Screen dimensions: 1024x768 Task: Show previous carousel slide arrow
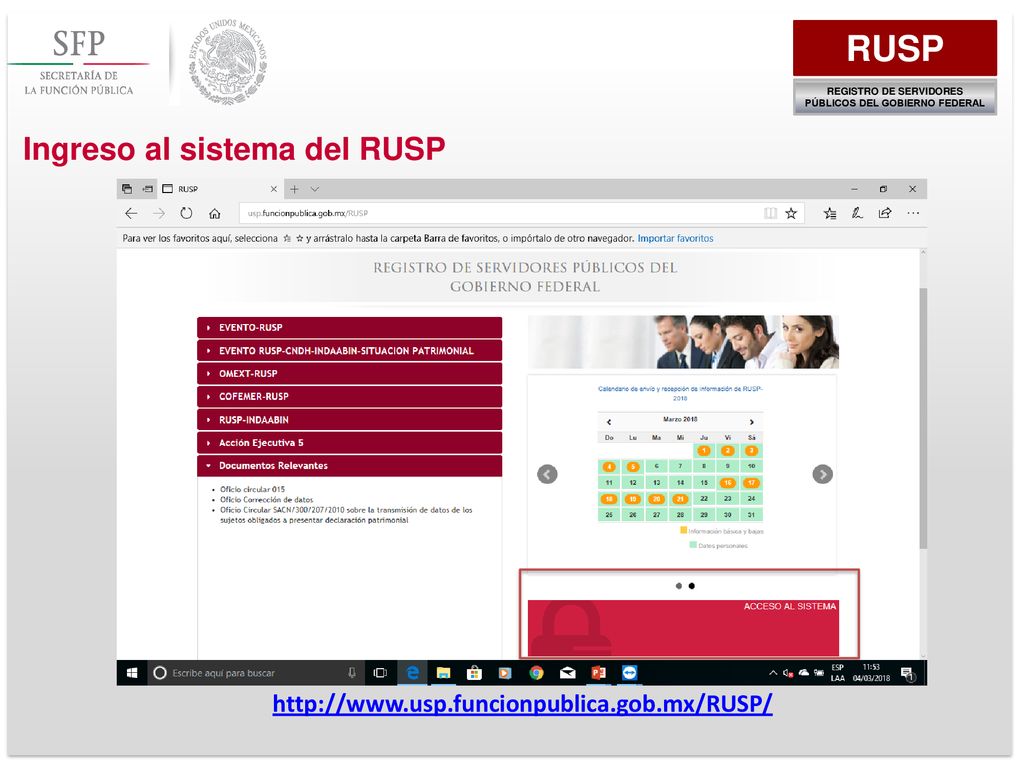[547, 474]
